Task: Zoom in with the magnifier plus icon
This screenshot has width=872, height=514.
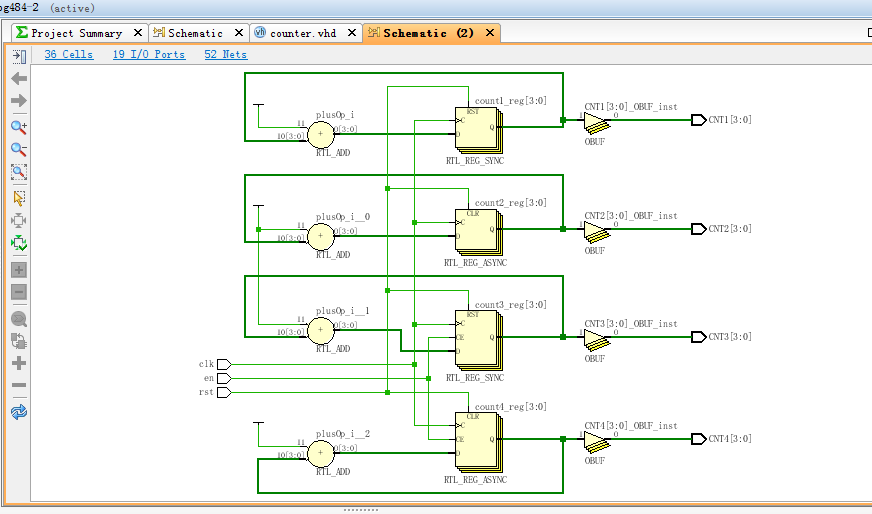Action: click(x=19, y=127)
